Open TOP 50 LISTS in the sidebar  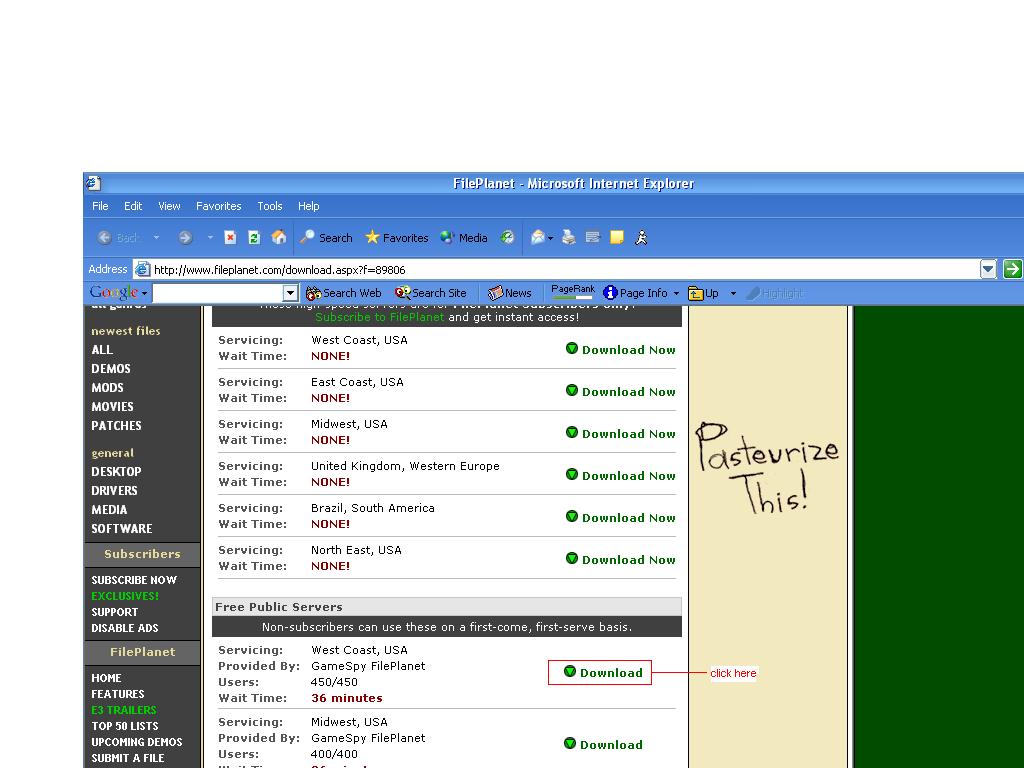pos(125,726)
